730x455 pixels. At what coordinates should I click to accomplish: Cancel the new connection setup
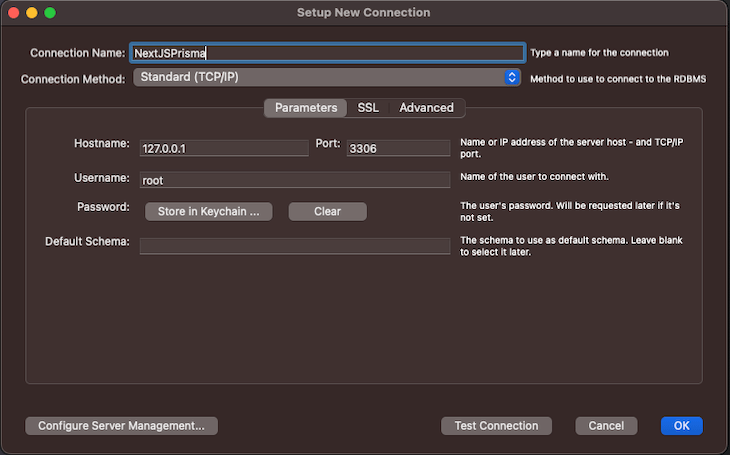(606, 426)
